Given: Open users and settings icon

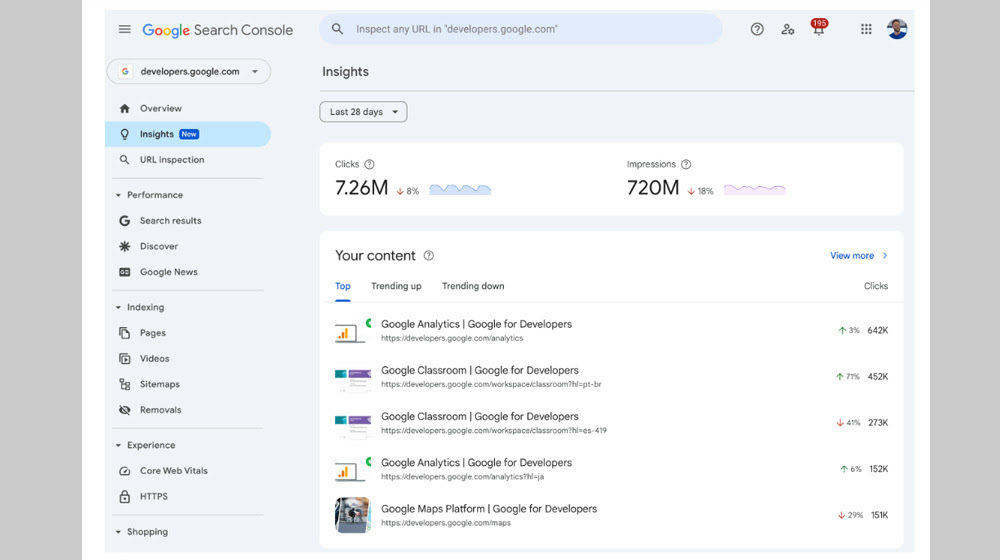Looking at the screenshot, I should tap(788, 29).
